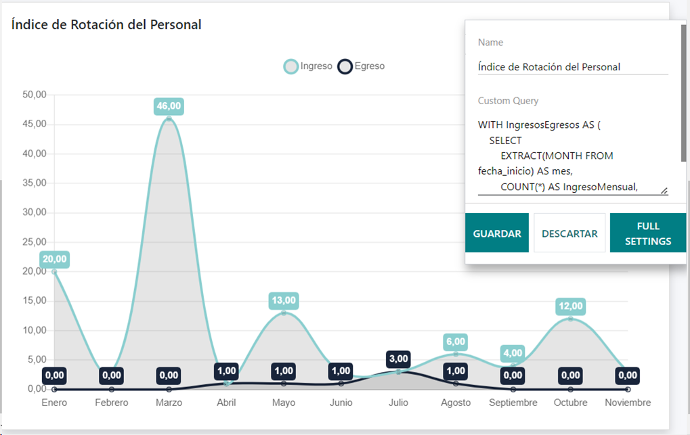Open FULL SETTINGS

(647, 233)
